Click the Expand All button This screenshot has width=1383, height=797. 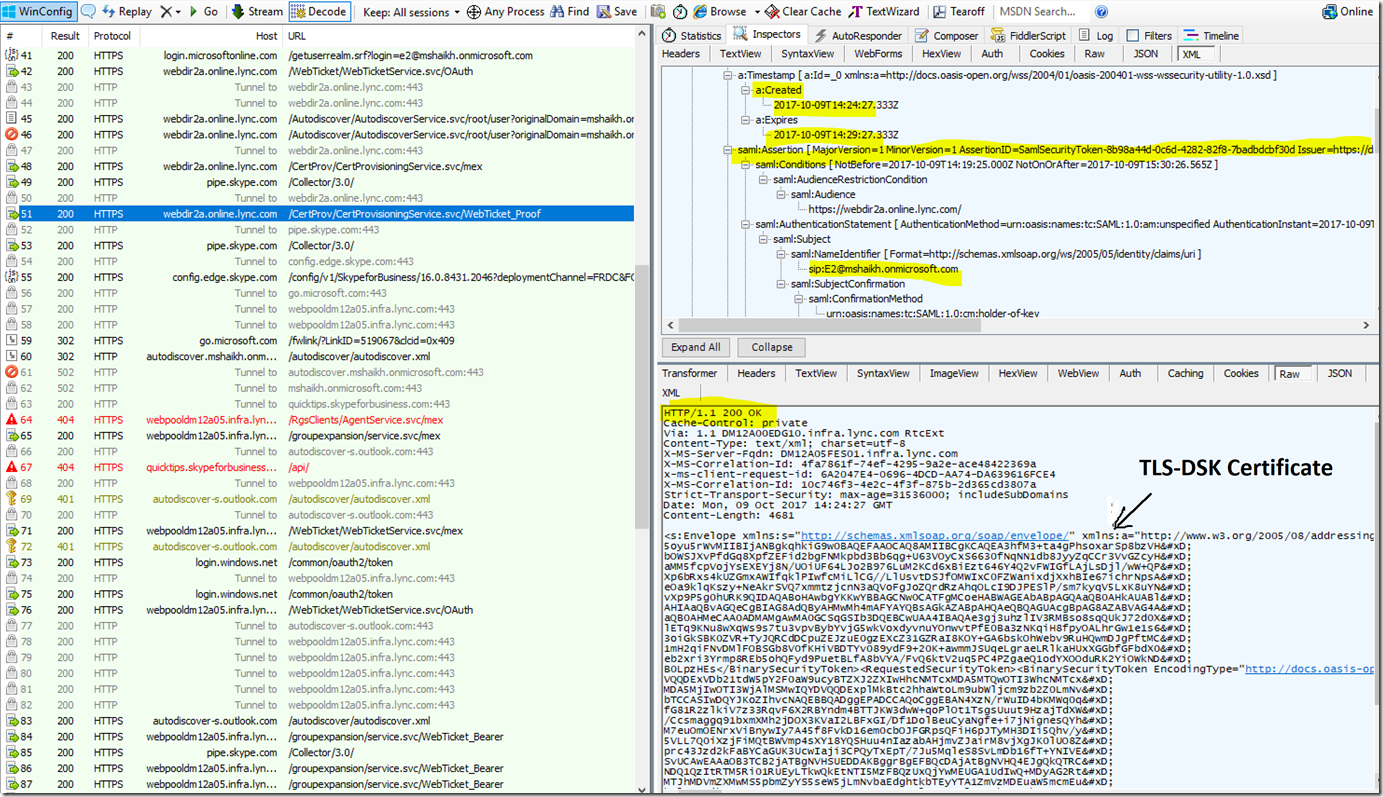[x=696, y=347]
